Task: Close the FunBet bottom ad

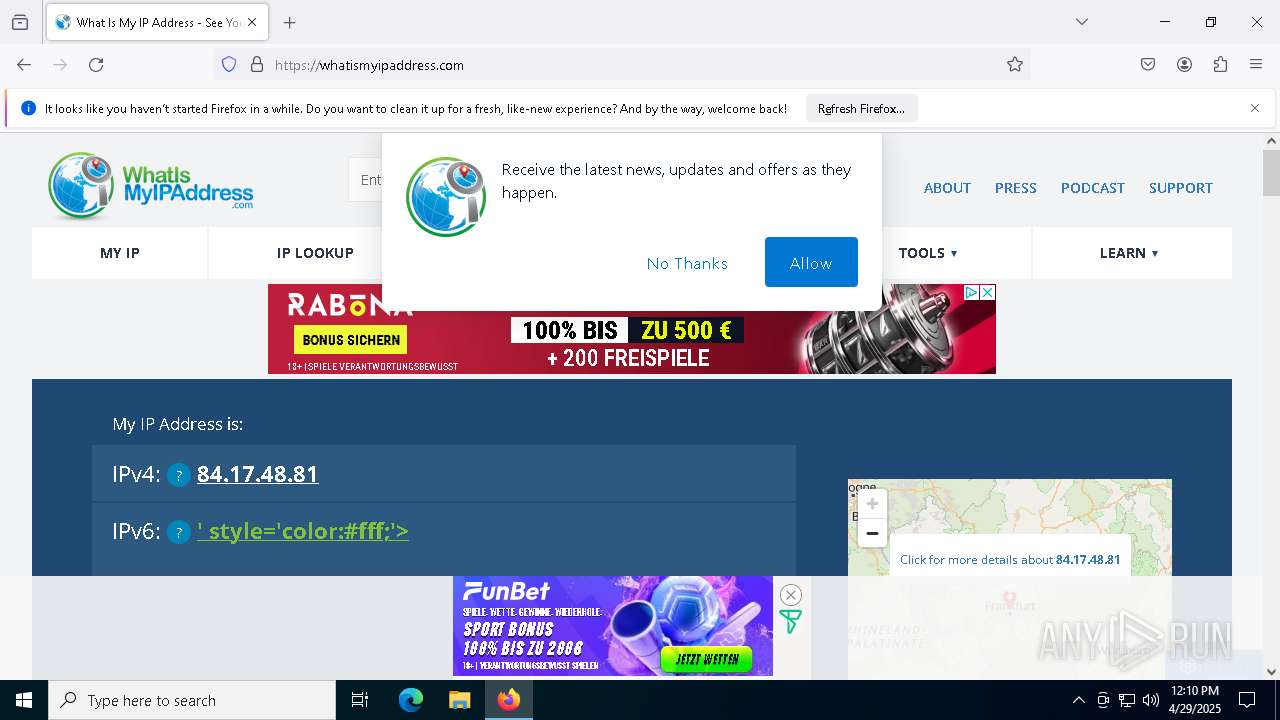Action: 791,595
